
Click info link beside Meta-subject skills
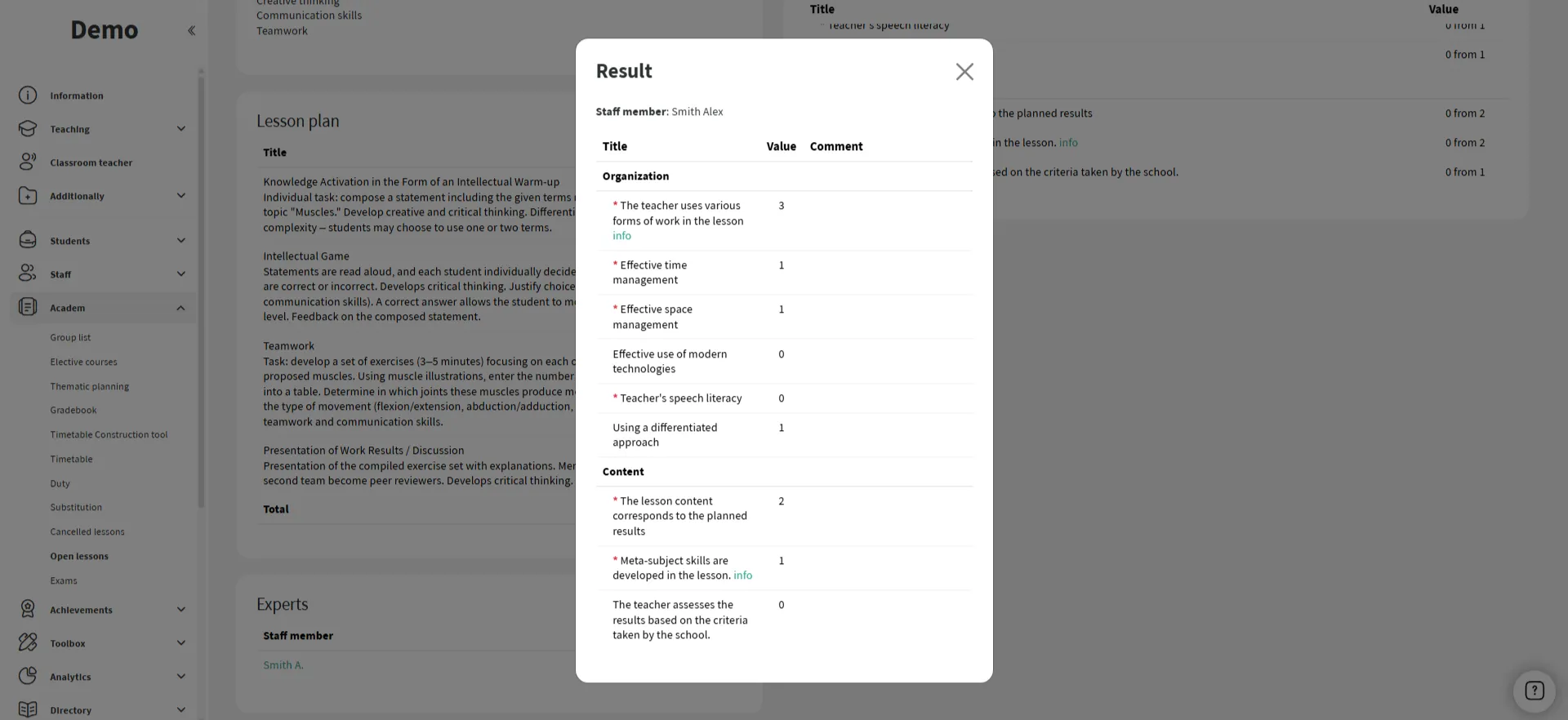(x=742, y=576)
